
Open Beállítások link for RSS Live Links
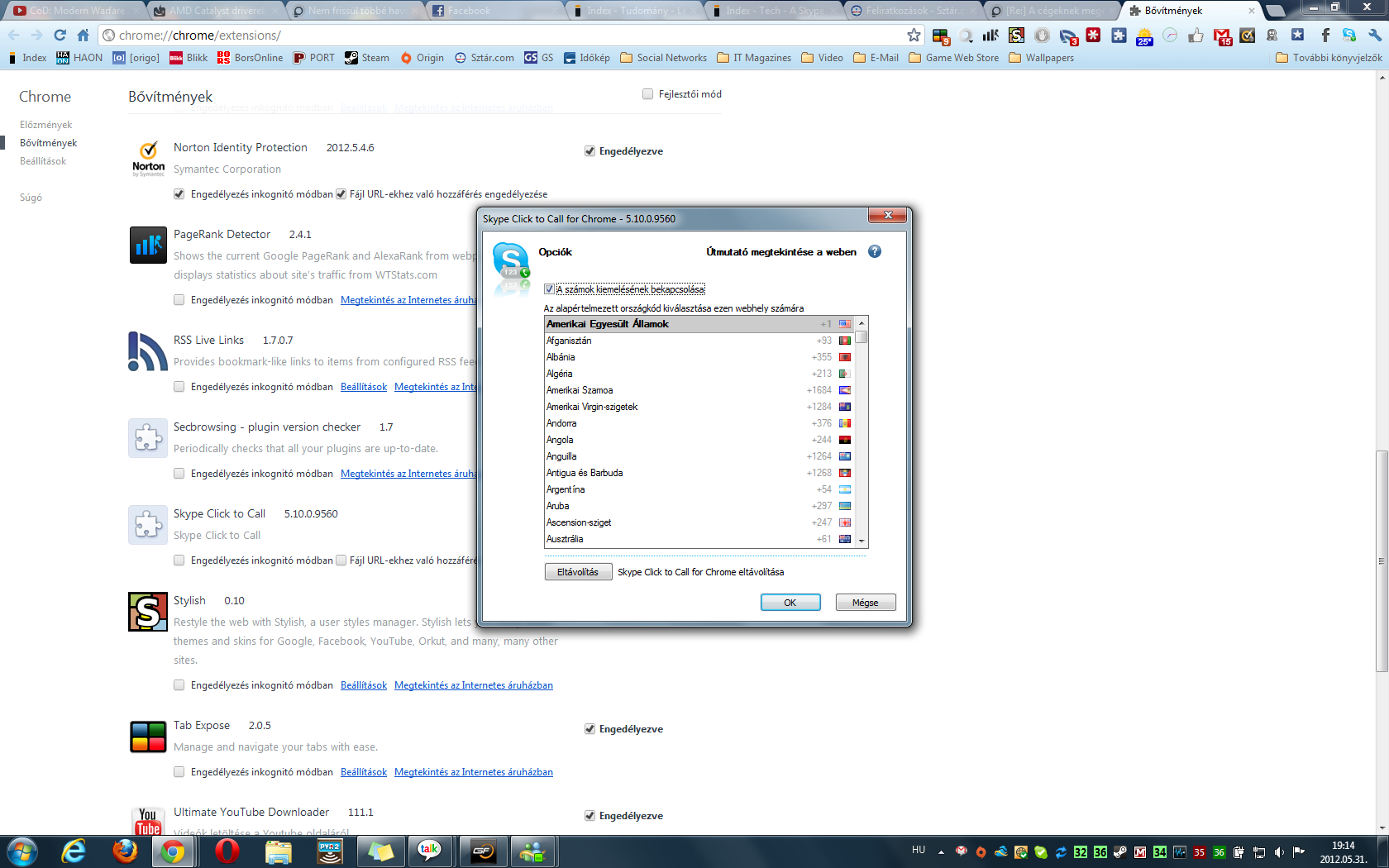click(x=364, y=387)
